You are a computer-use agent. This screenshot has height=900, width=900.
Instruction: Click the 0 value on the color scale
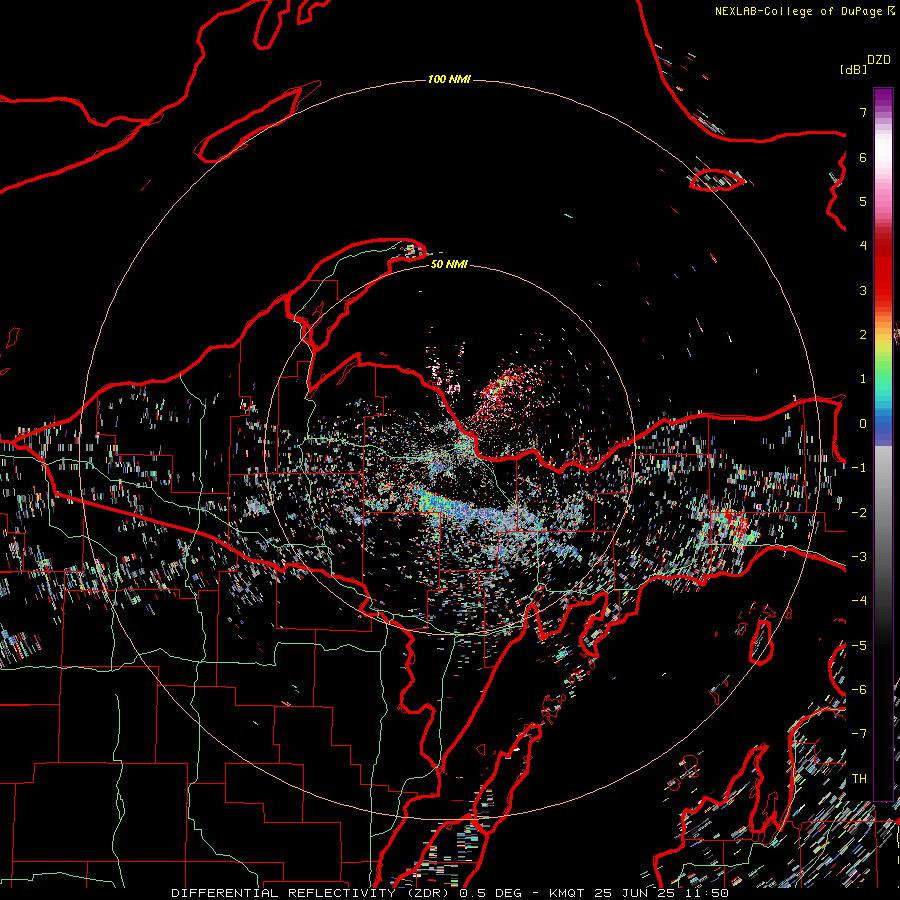point(863,424)
